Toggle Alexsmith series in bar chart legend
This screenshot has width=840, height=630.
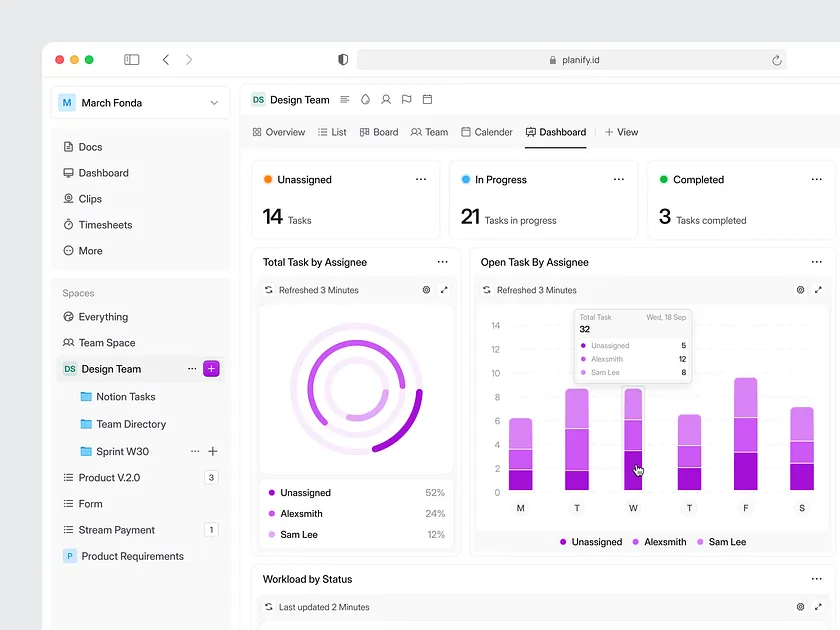[x=657, y=542]
